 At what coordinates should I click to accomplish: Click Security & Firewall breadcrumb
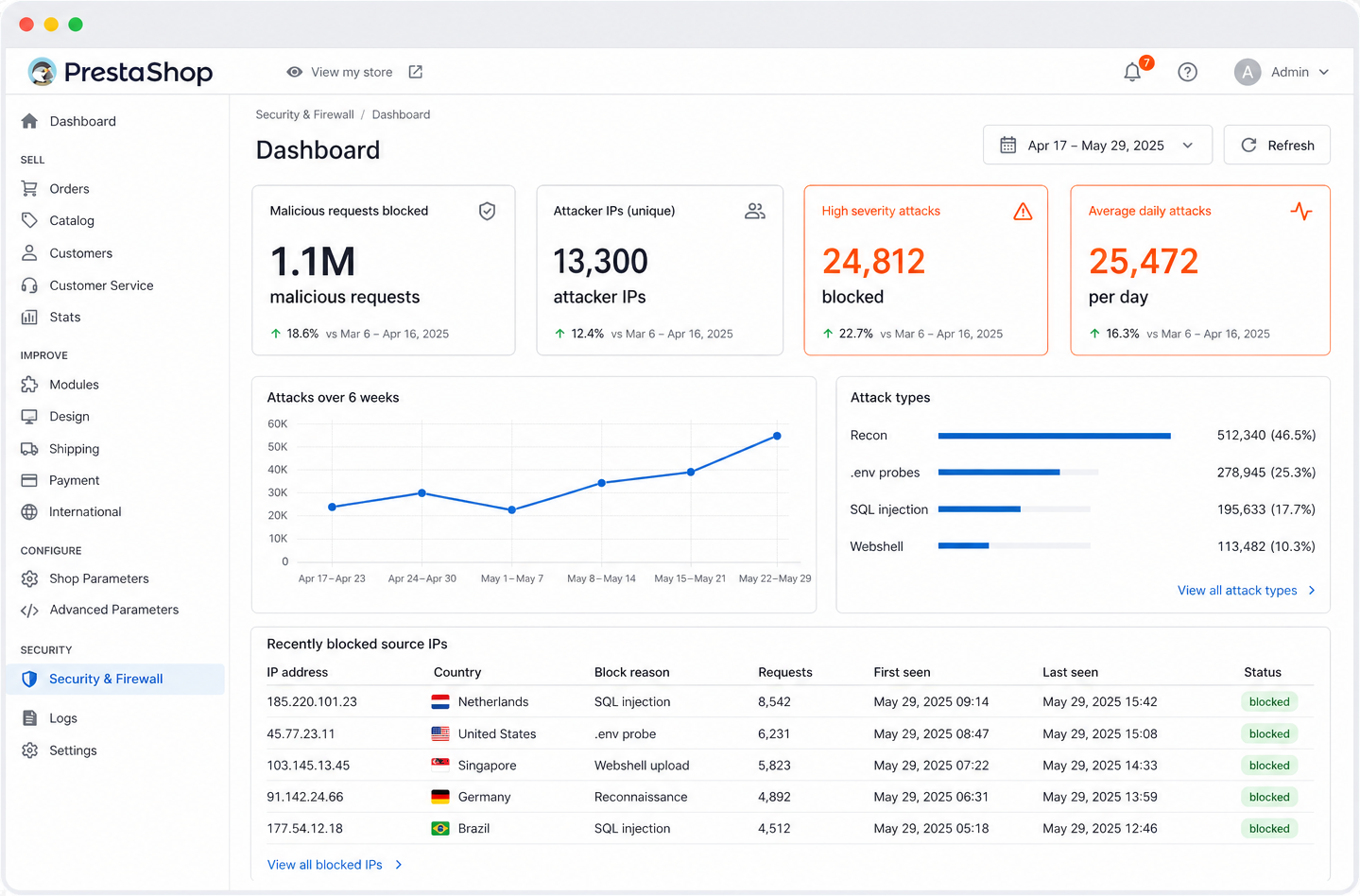(x=304, y=114)
